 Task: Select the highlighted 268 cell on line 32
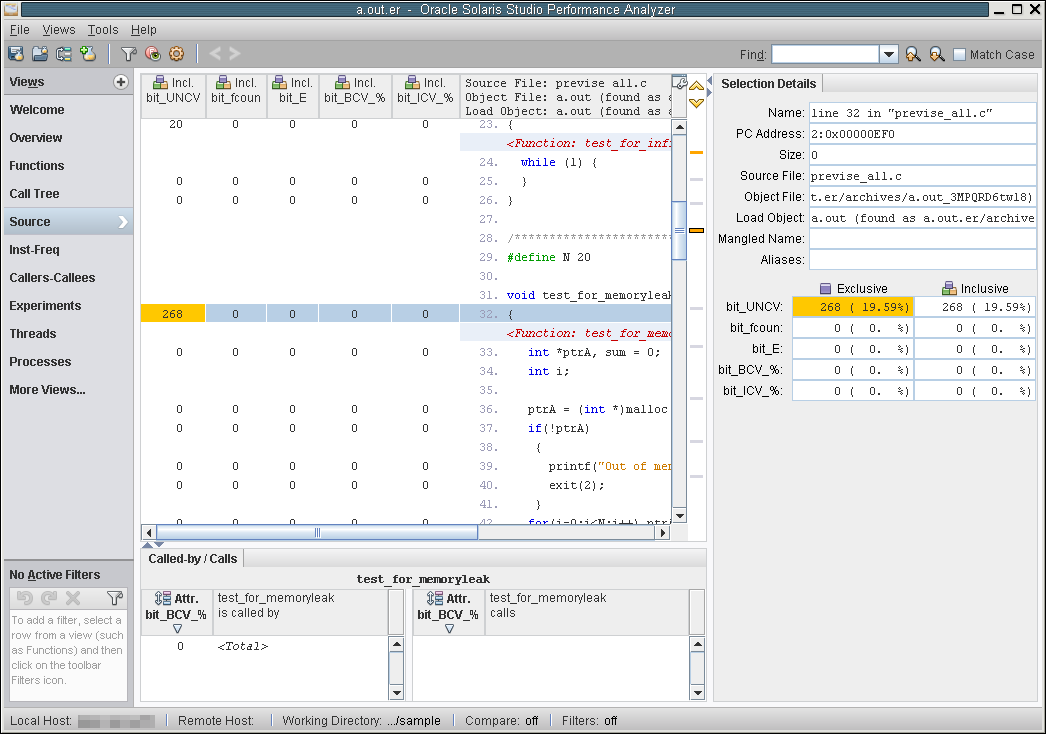click(173, 314)
